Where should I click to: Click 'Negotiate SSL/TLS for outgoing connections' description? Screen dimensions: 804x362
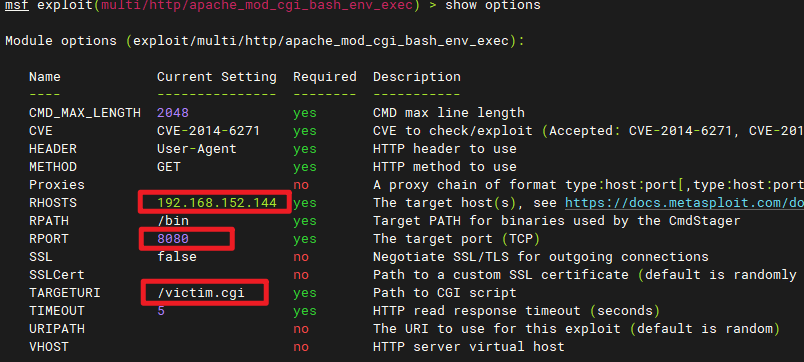tap(540, 257)
